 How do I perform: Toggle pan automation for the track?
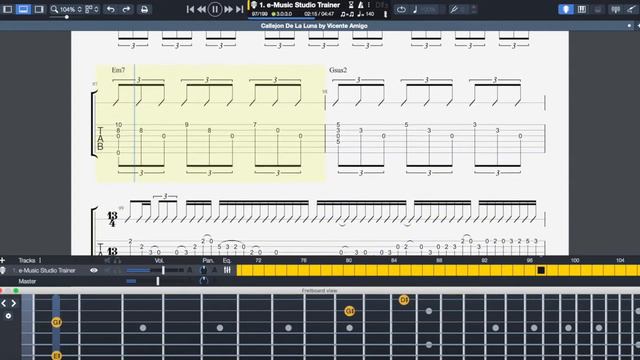click(214, 270)
